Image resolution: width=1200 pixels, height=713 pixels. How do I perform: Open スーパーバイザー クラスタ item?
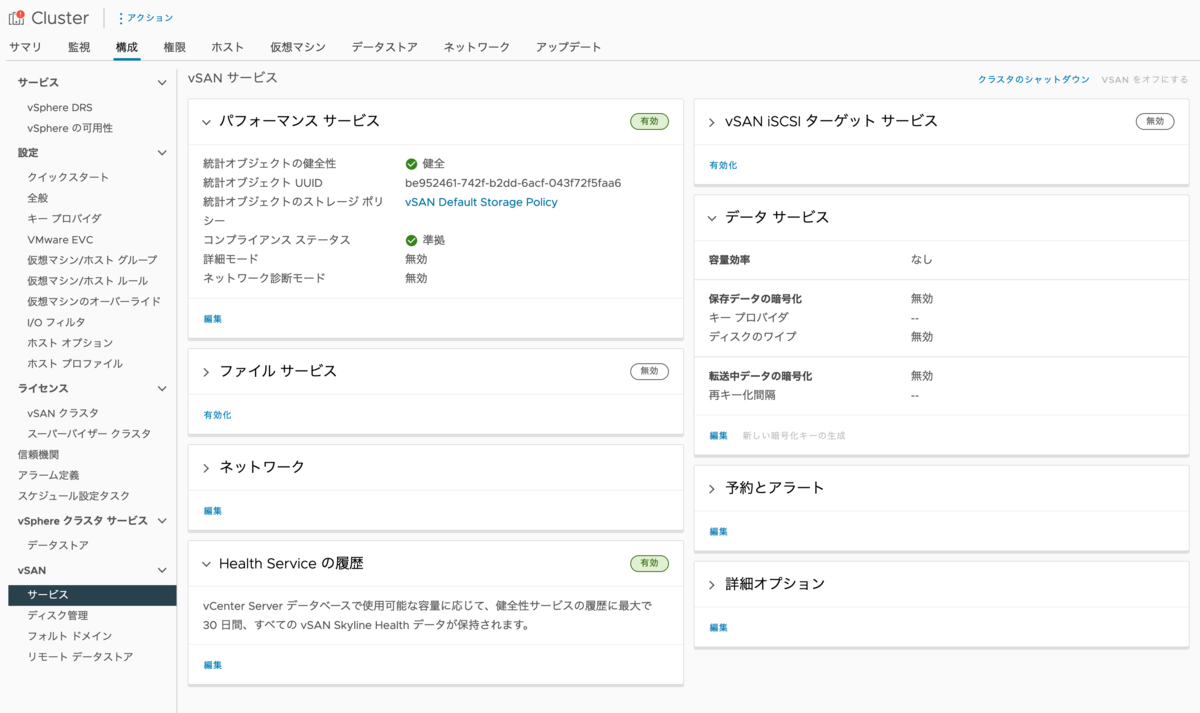tap(89, 433)
